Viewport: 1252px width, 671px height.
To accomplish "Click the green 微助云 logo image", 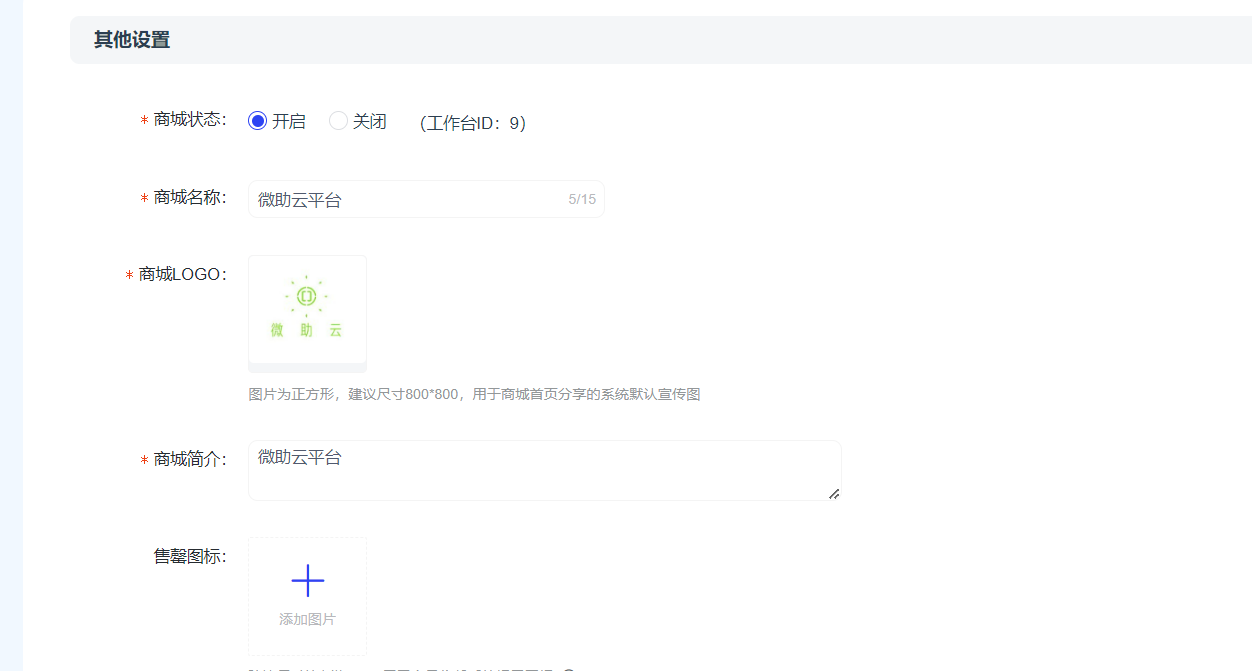I will [x=307, y=308].
